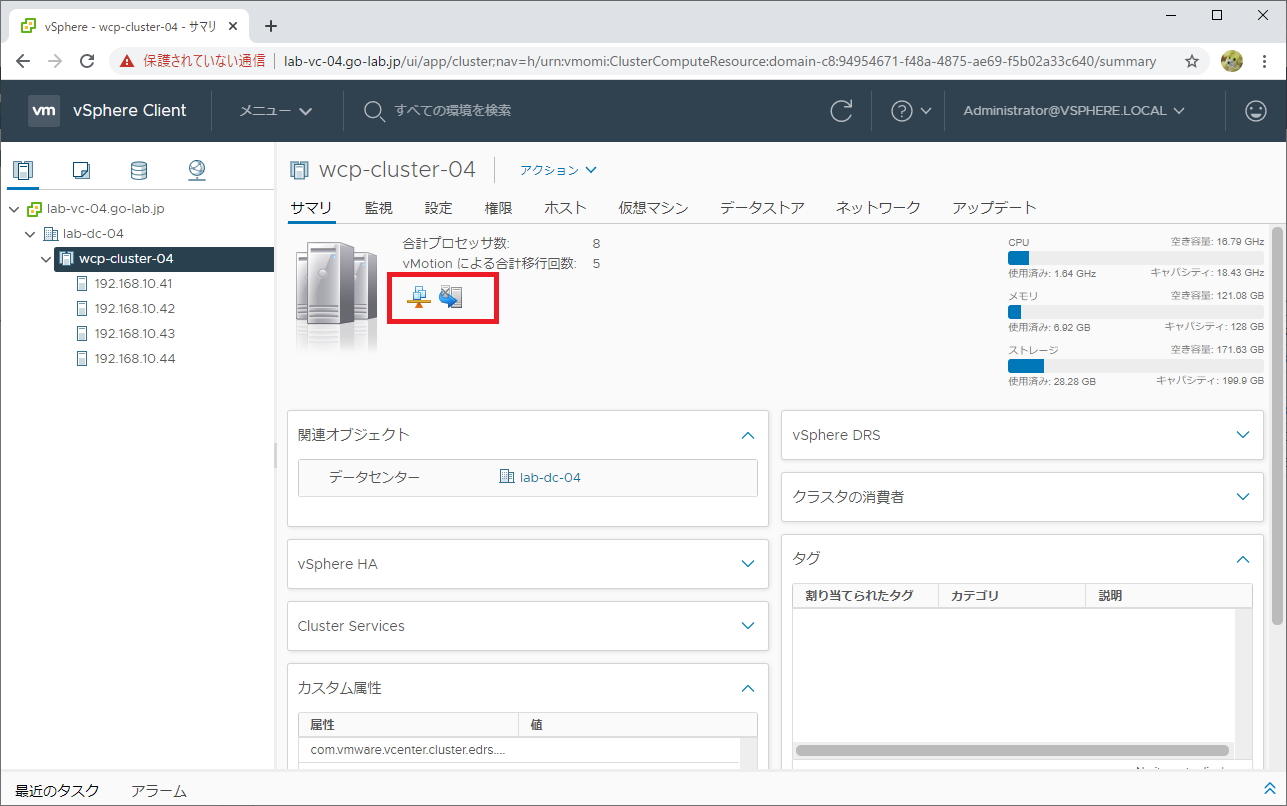
Task: Sort by カテゴリ column header
Action: pyautogui.click(x=1012, y=595)
